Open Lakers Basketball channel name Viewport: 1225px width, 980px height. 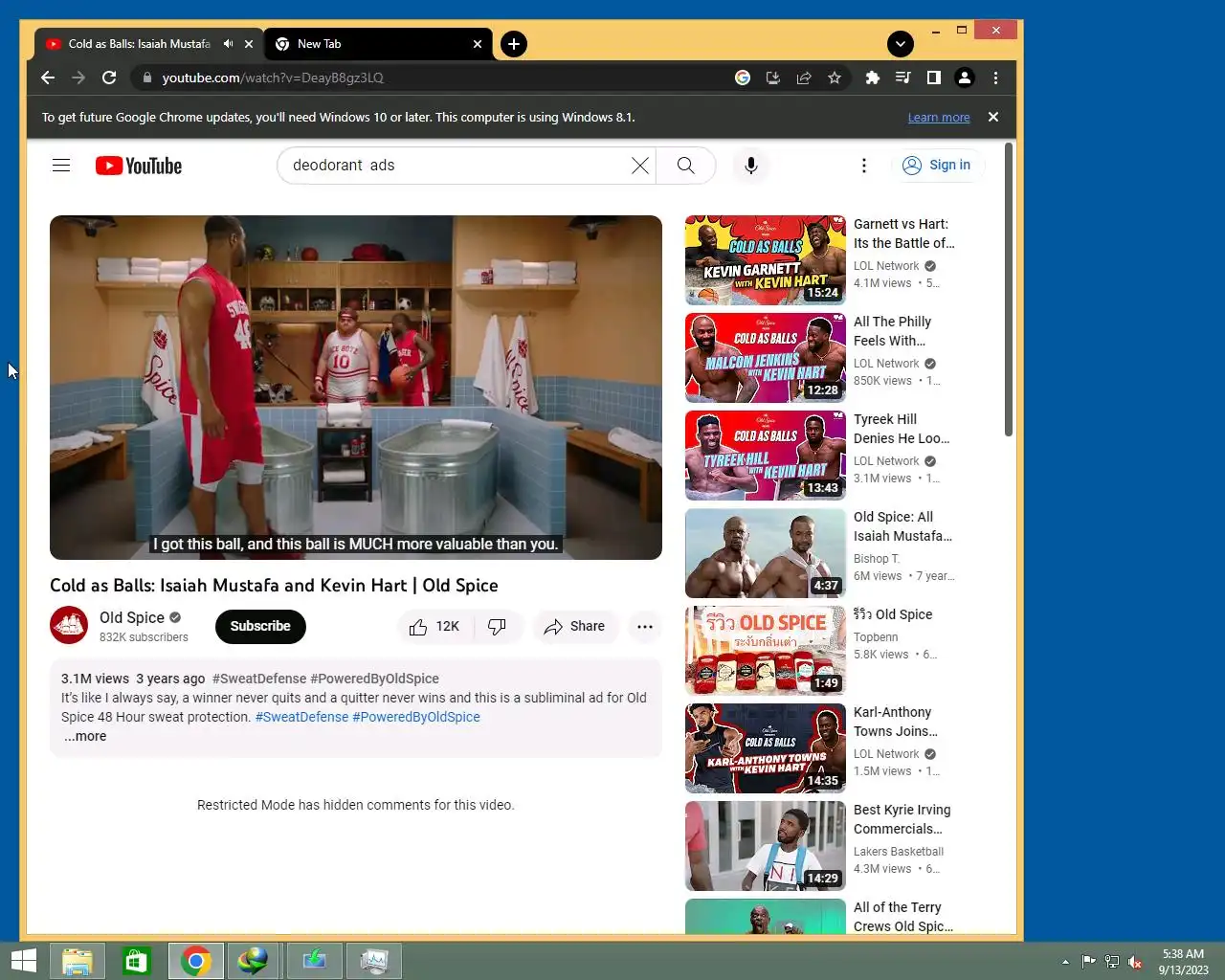pyautogui.click(x=899, y=852)
